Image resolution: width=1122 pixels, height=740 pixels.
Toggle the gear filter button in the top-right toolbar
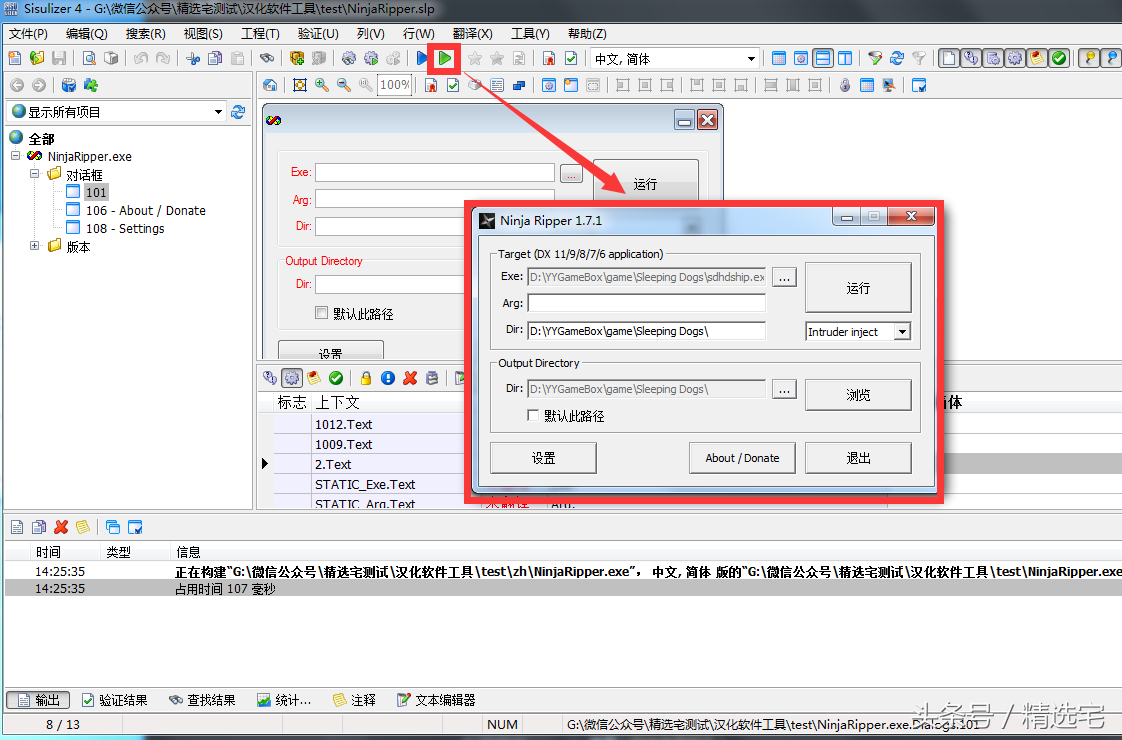tap(1015, 59)
